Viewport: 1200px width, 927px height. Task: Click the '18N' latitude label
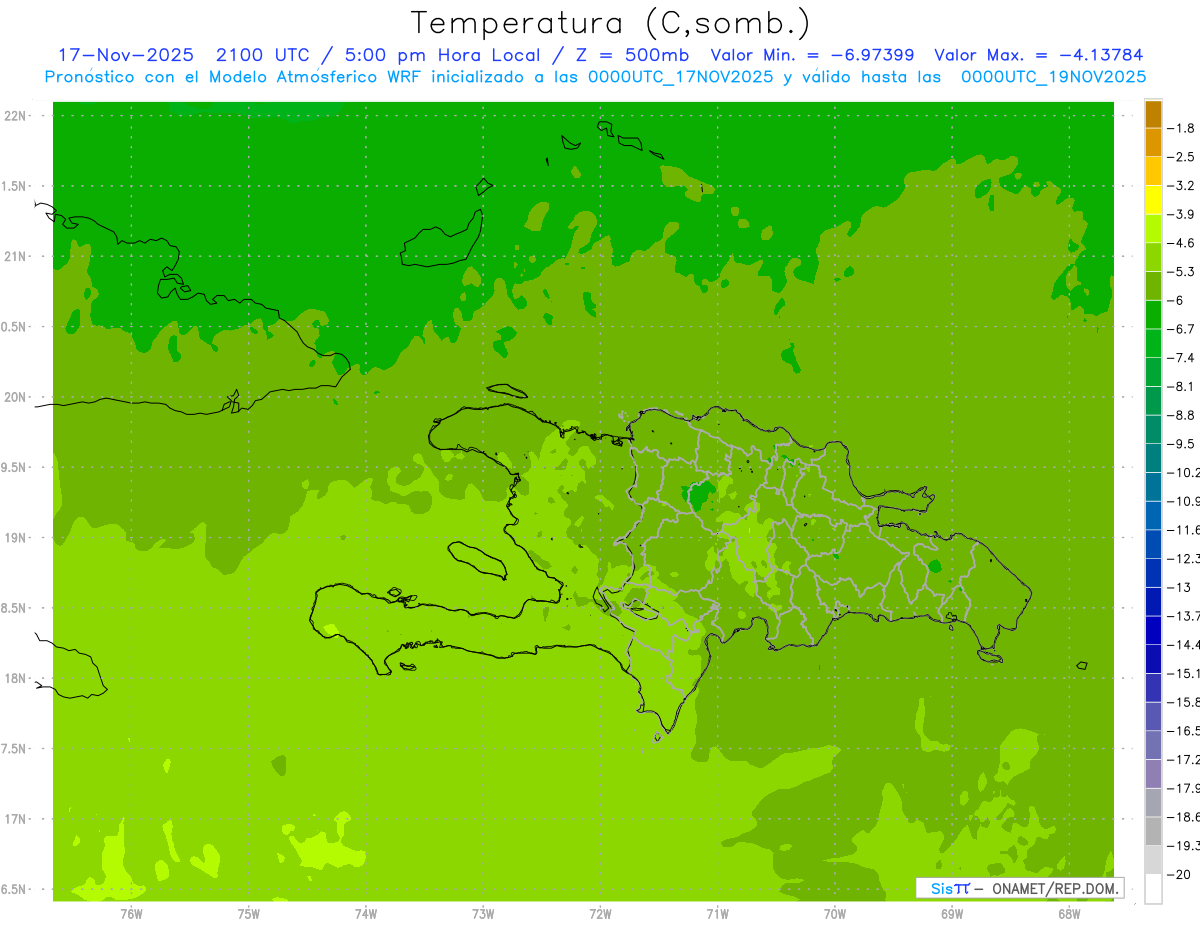pos(17,678)
